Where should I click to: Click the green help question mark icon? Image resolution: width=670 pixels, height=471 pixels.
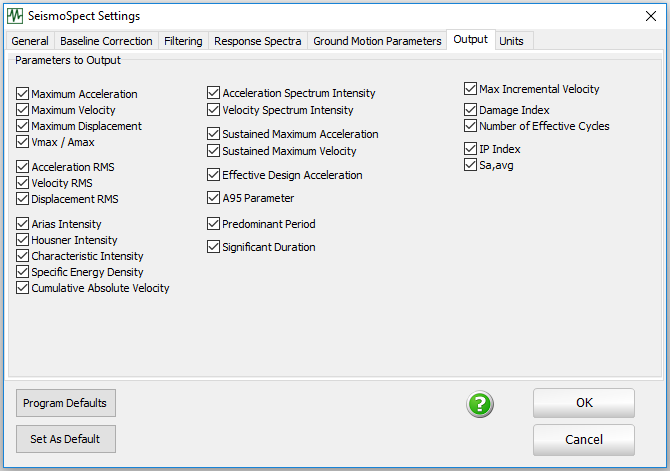(x=480, y=404)
